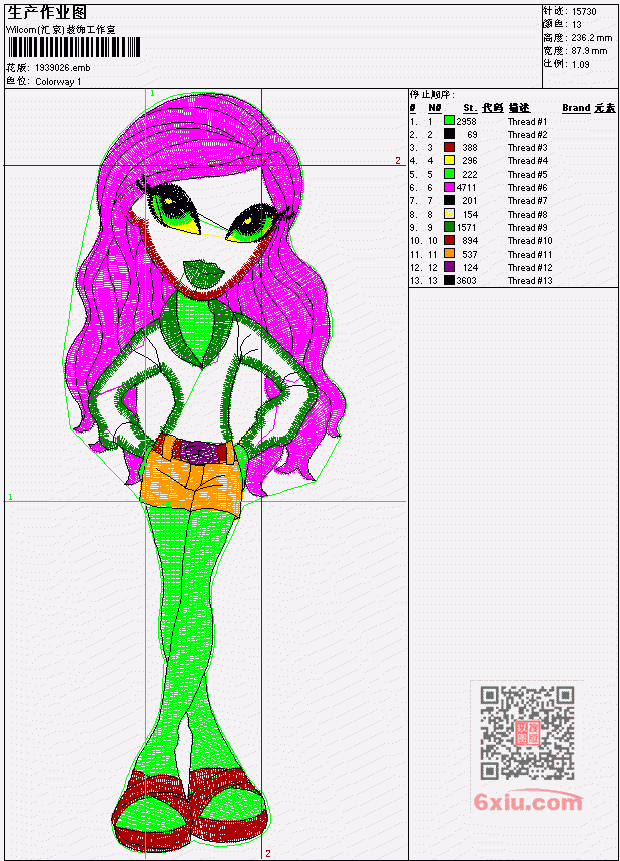Select stitch count 69 in row 2

472,135
